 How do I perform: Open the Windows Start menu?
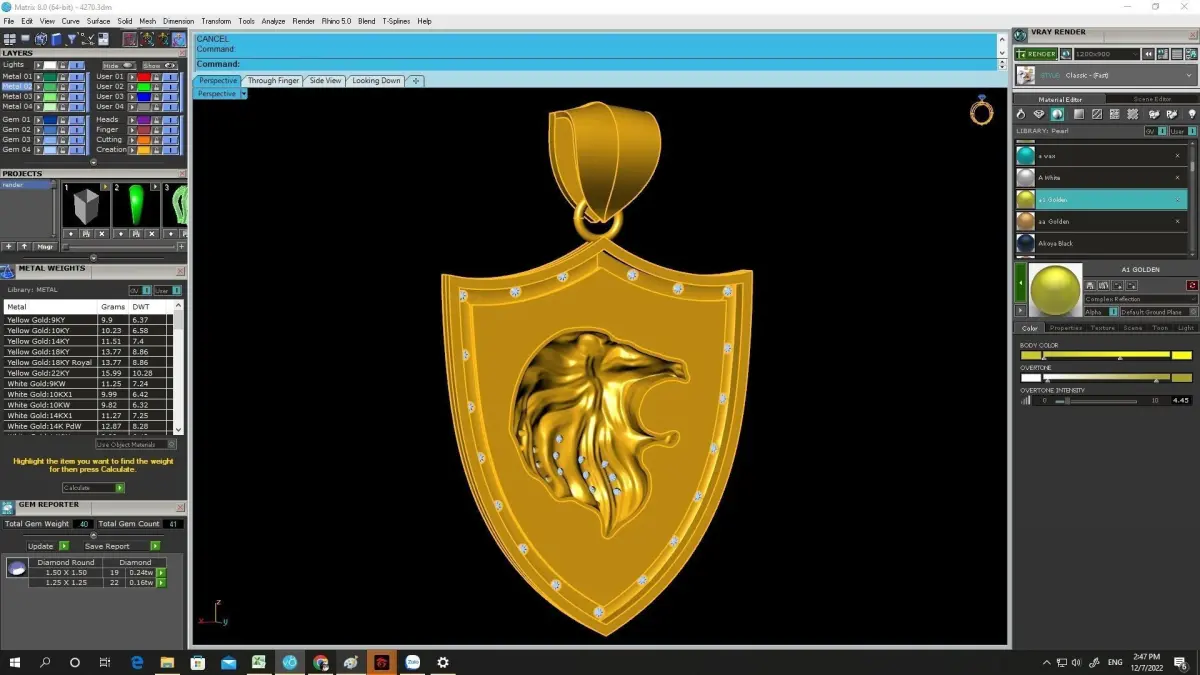click(15, 662)
